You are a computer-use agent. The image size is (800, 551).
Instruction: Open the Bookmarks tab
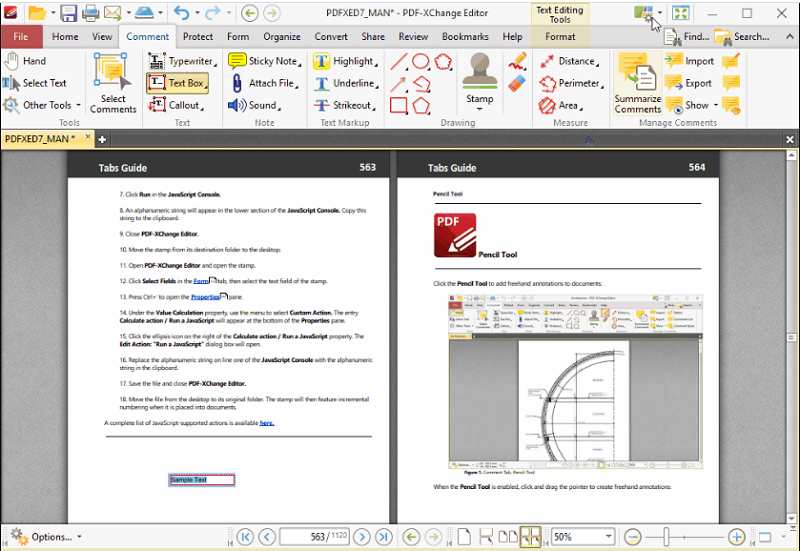pos(465,37)
